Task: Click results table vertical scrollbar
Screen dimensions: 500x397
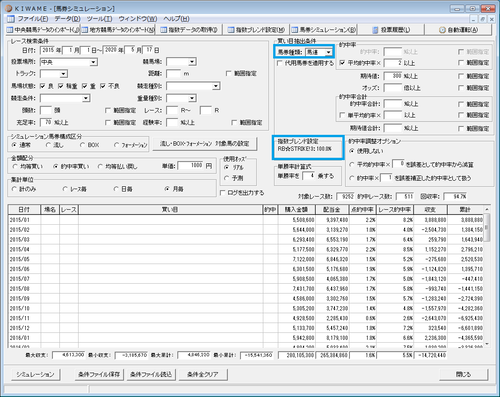Action: [487, 276]
